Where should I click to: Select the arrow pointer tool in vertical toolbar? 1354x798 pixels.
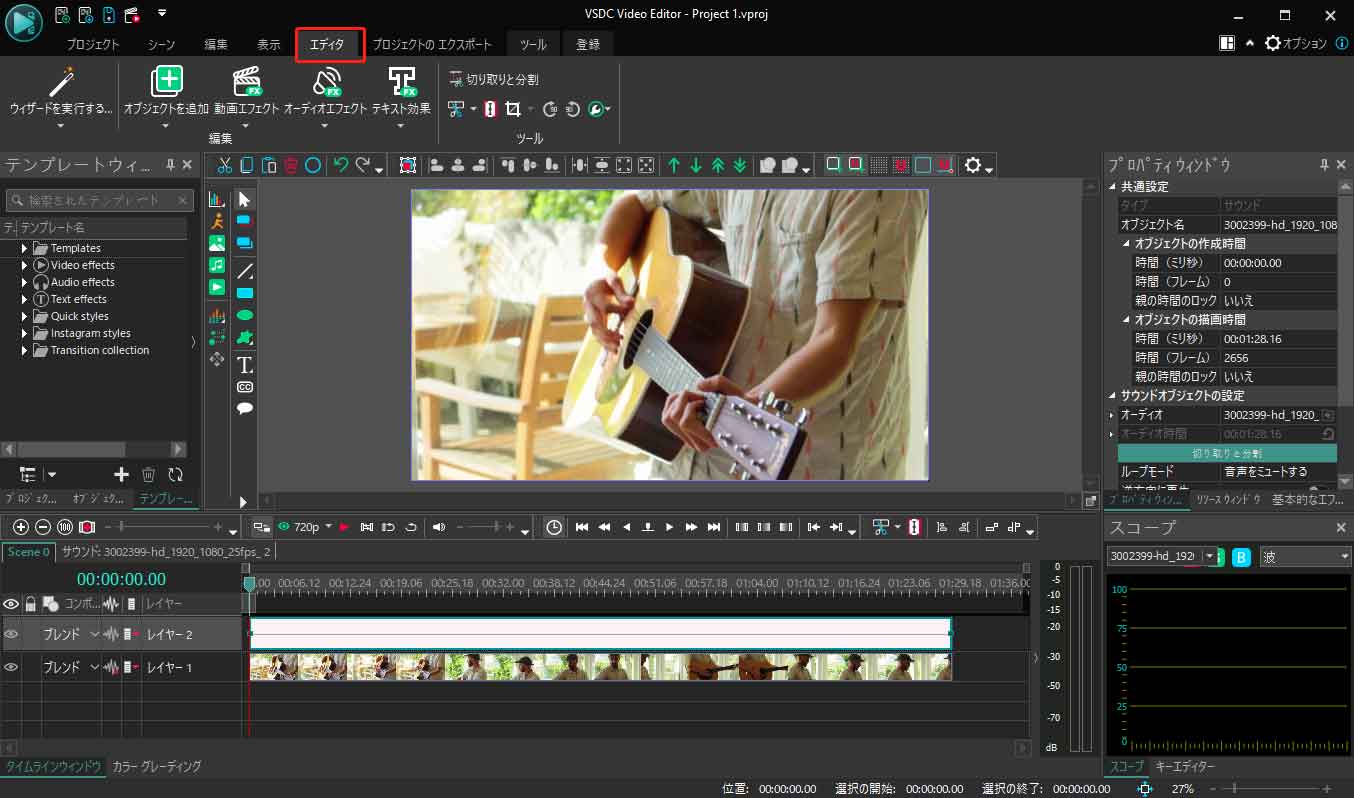[x=244, y=200]
